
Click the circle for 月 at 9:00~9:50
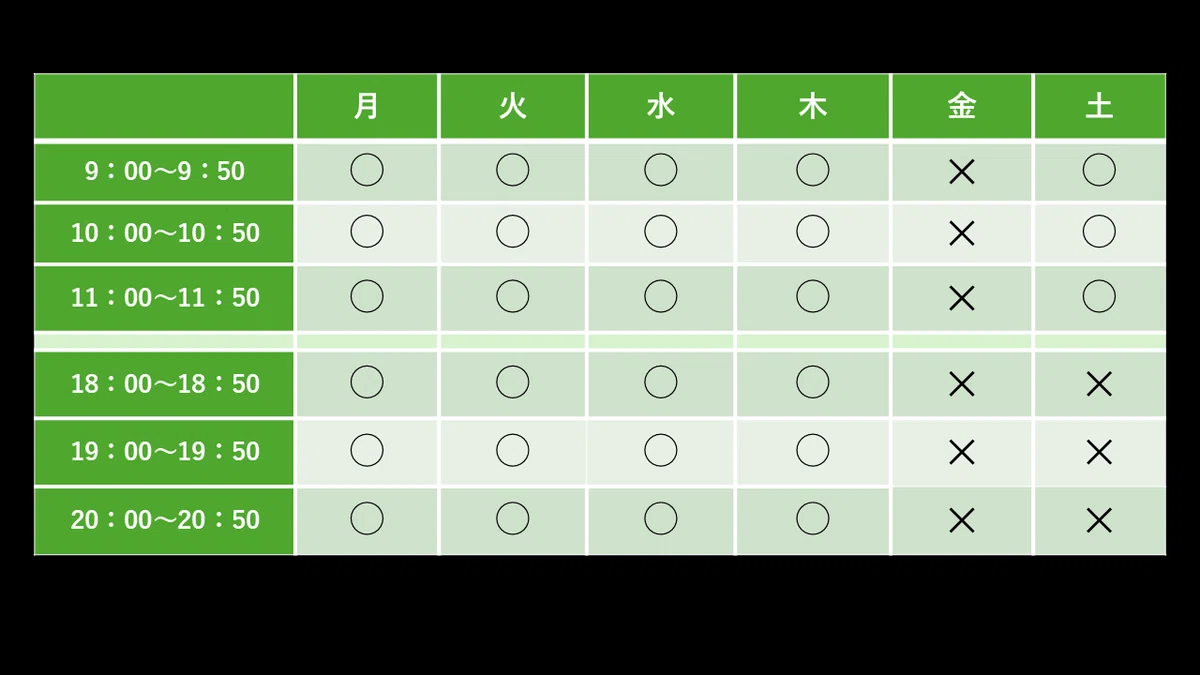coord(367,170)
